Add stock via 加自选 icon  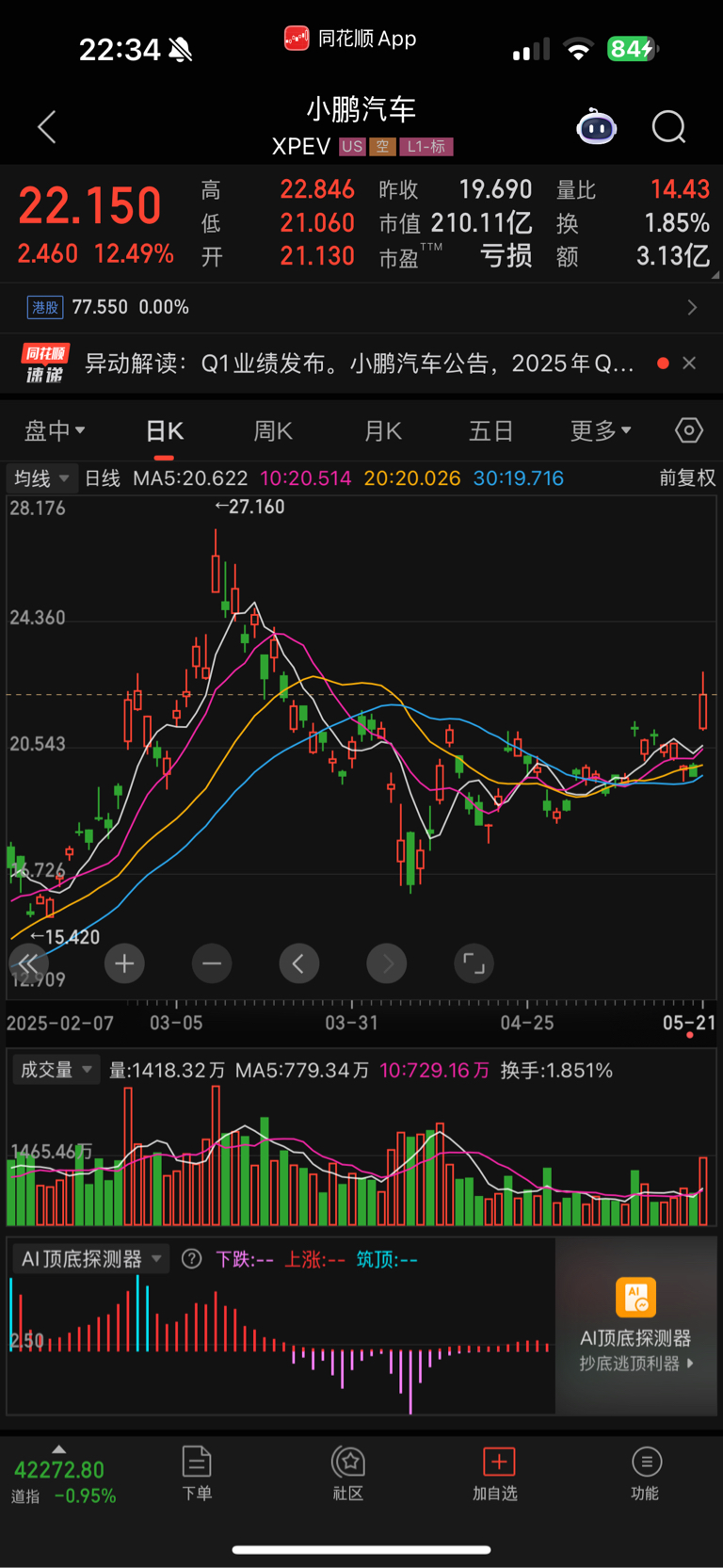pyautogui.click(x=496, y=1474)
